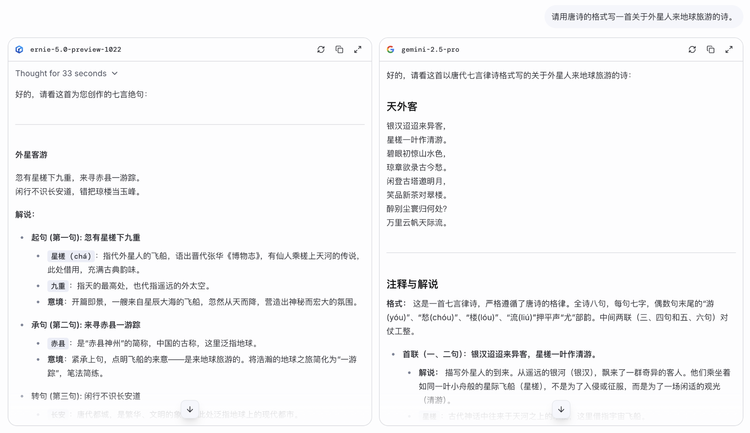Click the 注释与解说 heading
Screen dimensions: 750x433
click(412, 284)
